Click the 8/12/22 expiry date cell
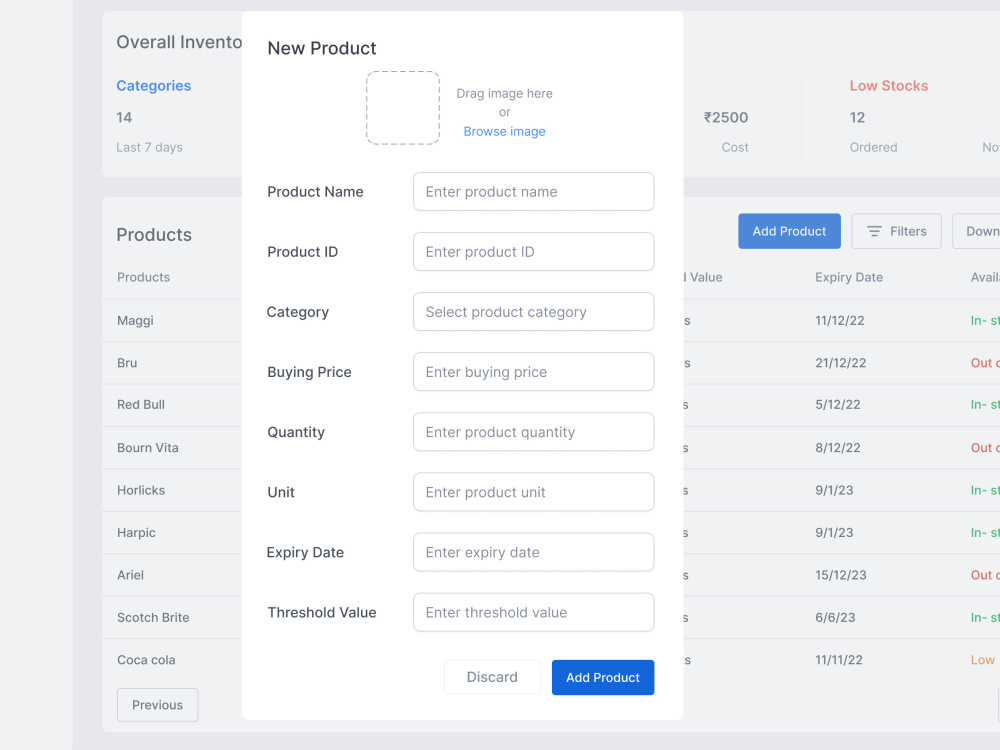 click(x=837, y=448)
